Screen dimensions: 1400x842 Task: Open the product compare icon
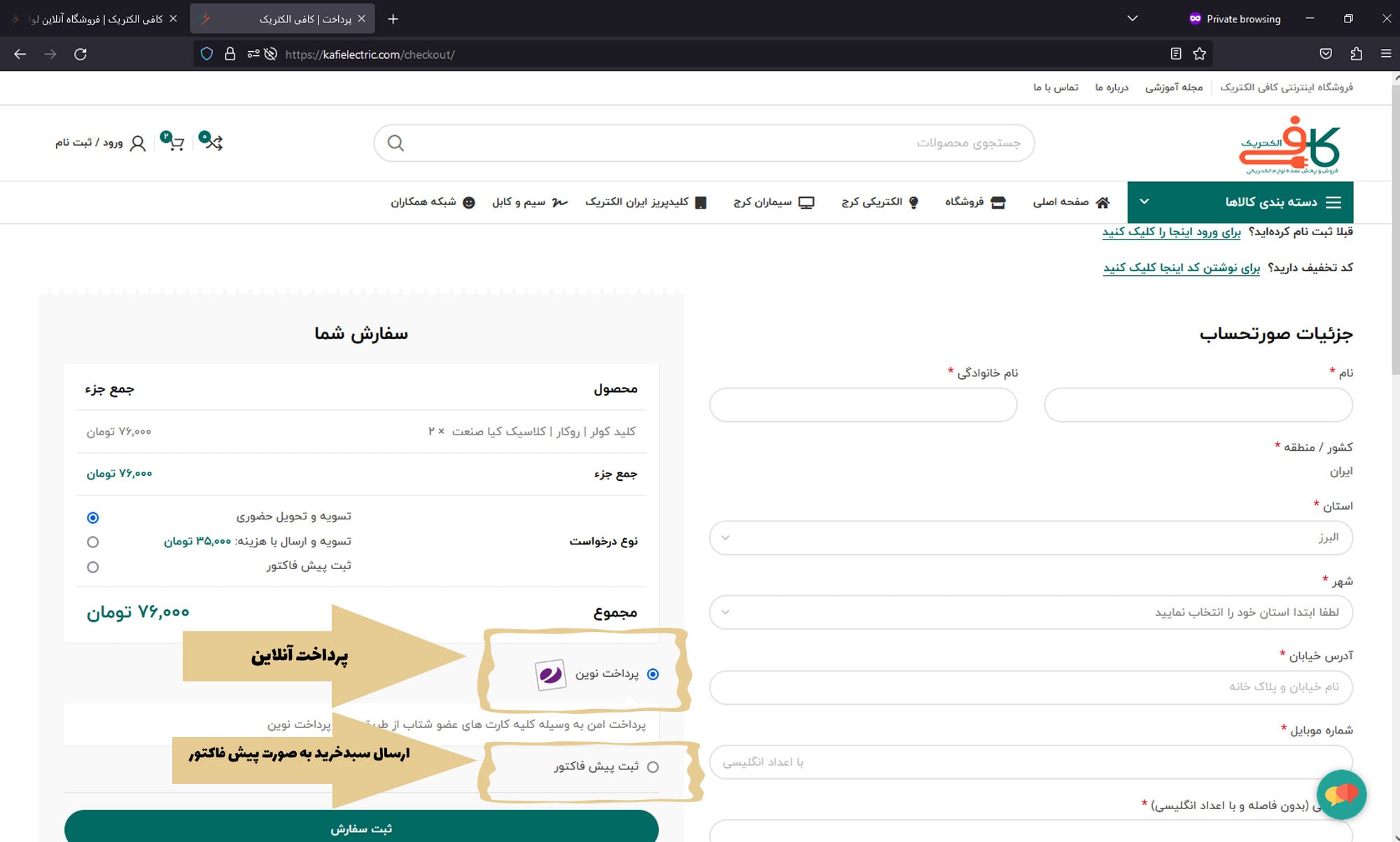pyautogui.click(x=211, y=141)
